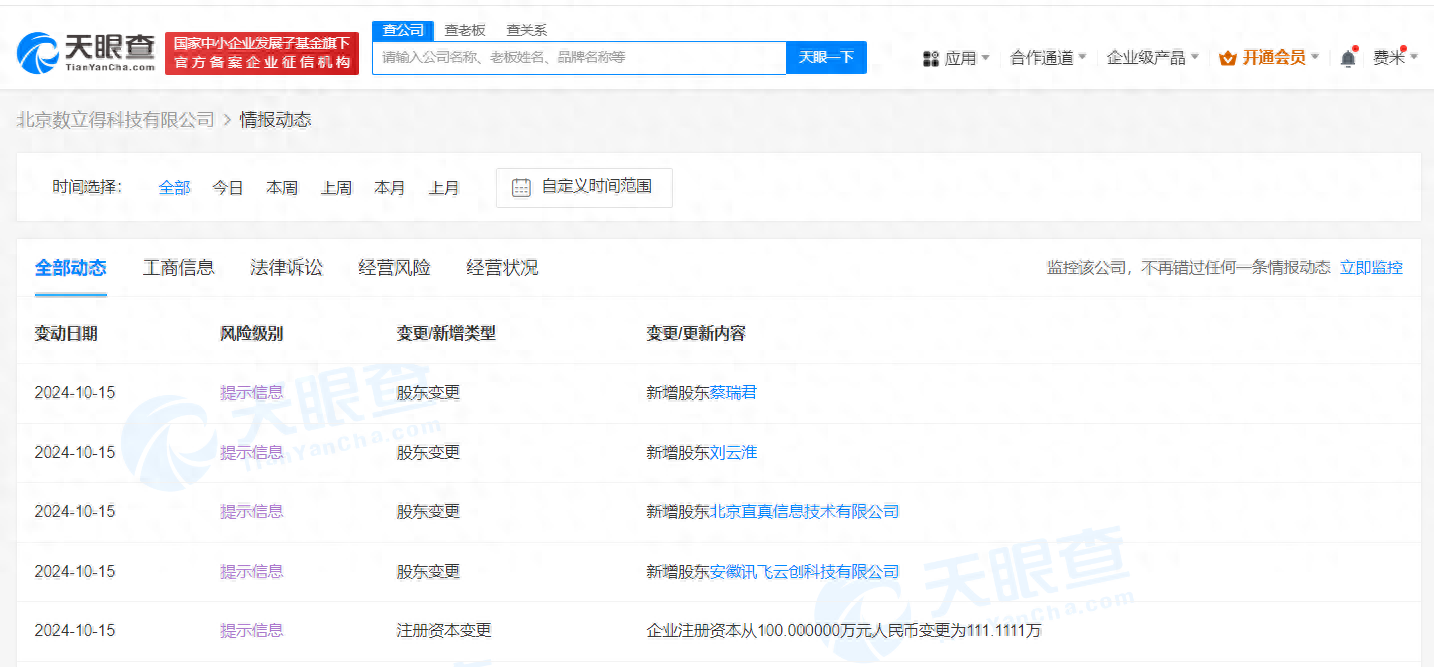The width and height of the screenshot is (1434, 667).
Task: Select the 查公司 search tab
Action: click(x=404, y=30)
